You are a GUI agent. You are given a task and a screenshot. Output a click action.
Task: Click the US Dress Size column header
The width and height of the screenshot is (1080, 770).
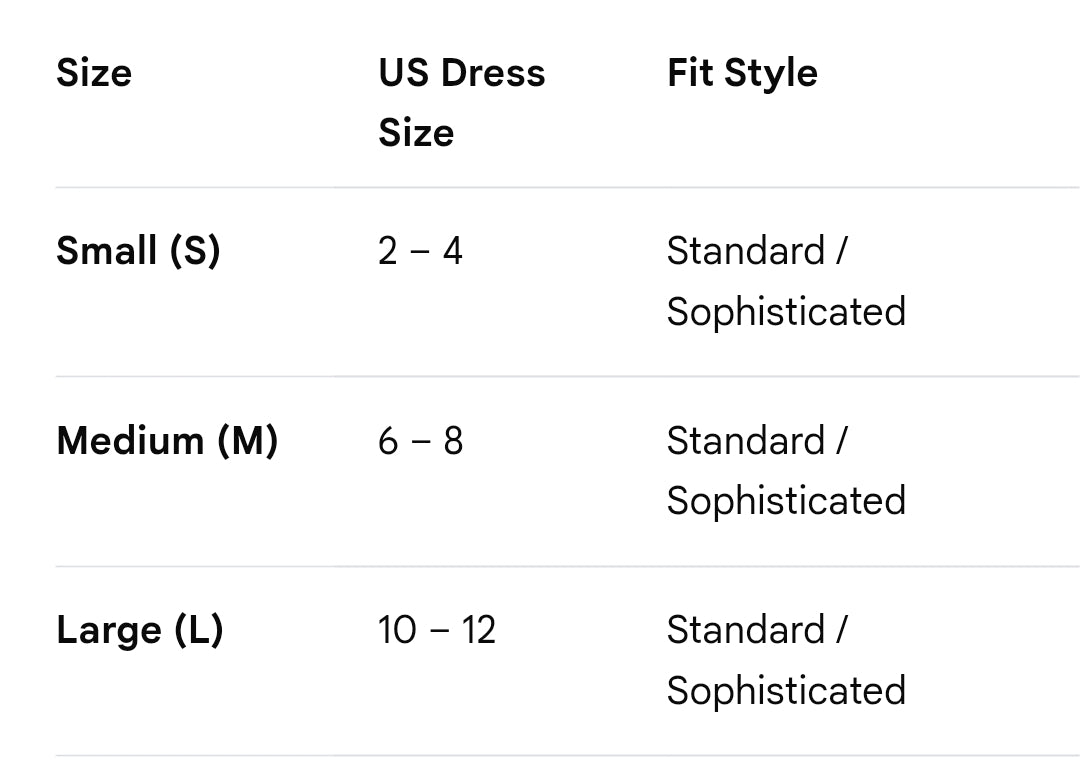pos(461,102)
